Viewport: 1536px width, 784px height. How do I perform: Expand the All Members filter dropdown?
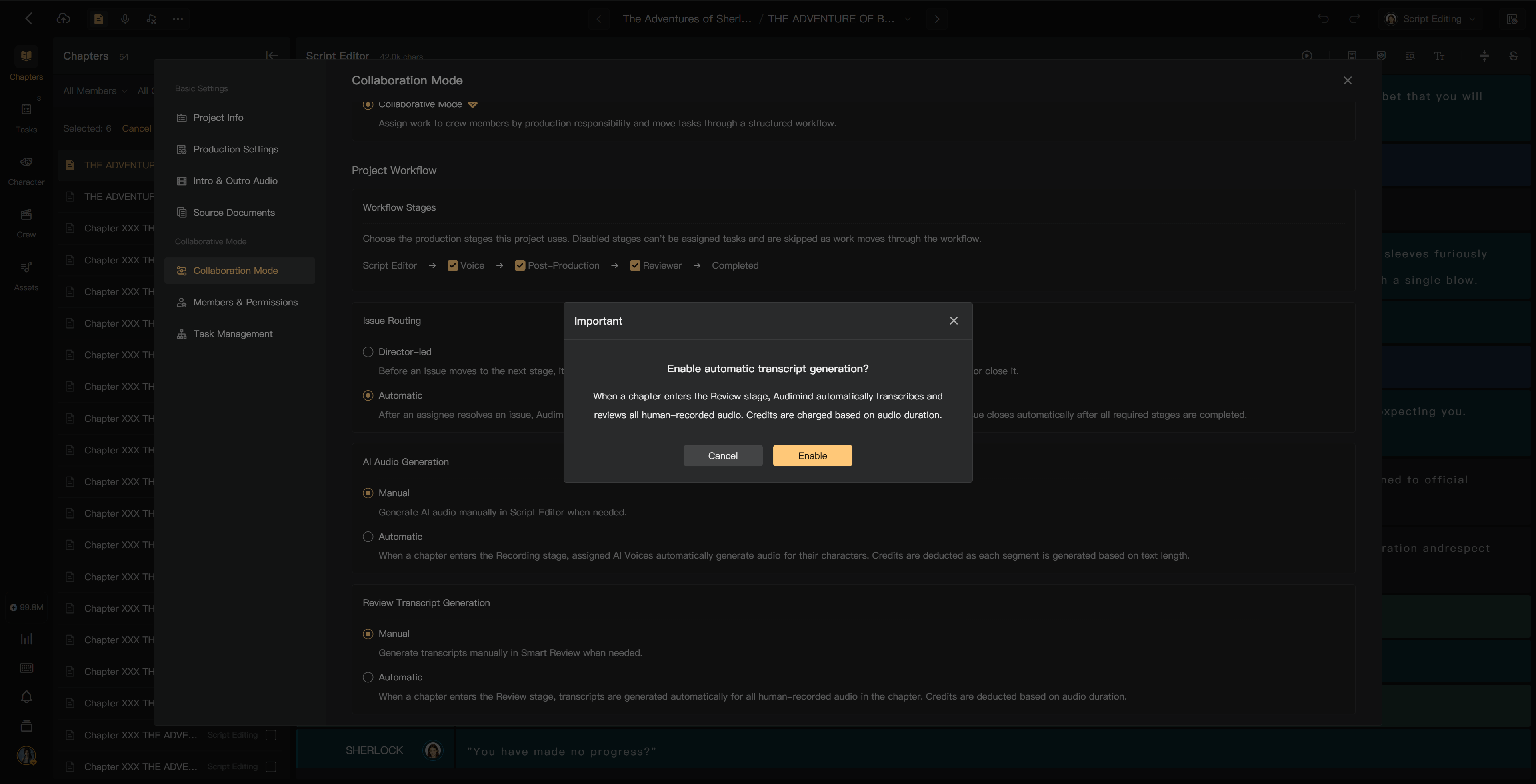[x=96, y=90]
